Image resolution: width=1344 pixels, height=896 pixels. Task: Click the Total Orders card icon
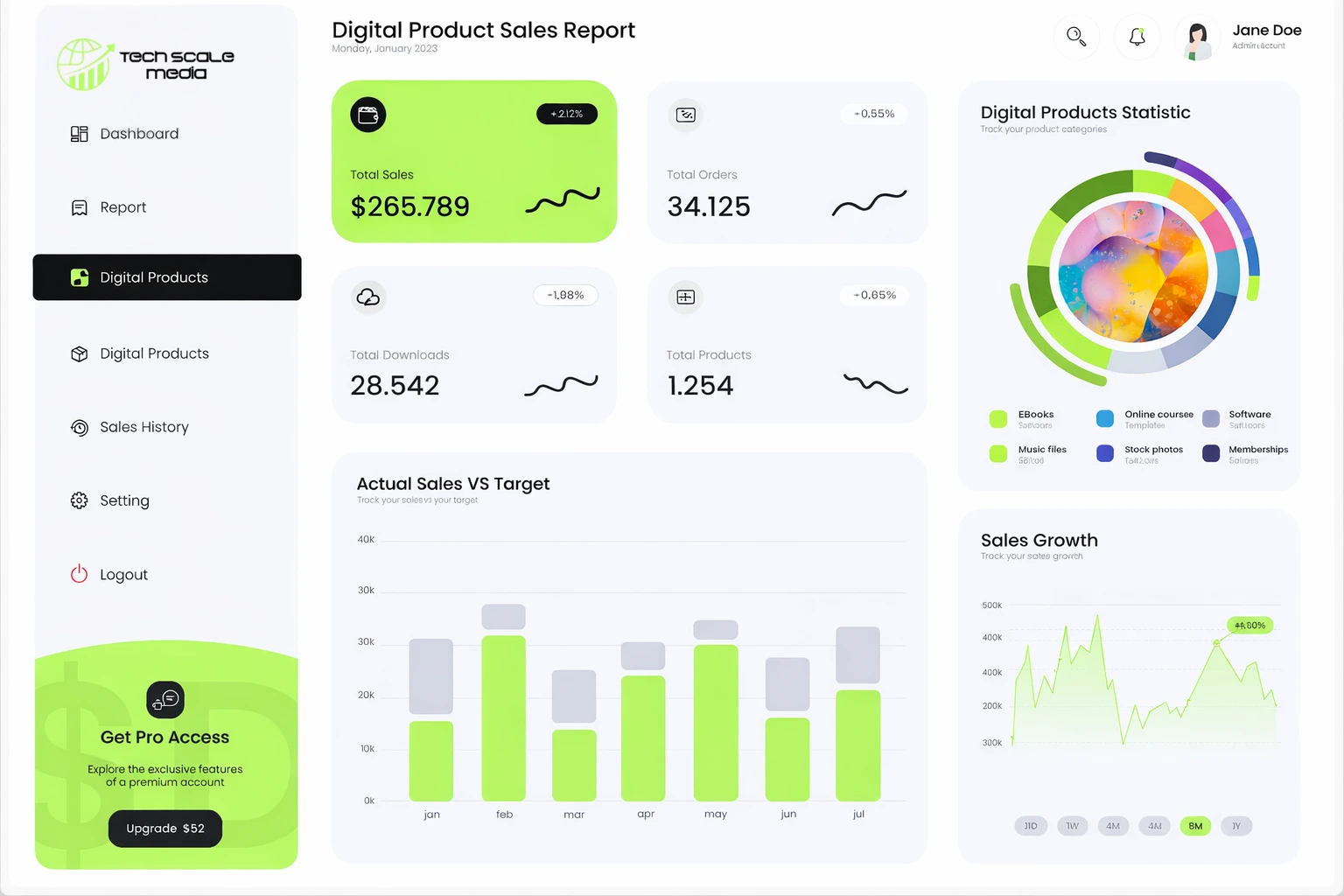coord(686,115)
